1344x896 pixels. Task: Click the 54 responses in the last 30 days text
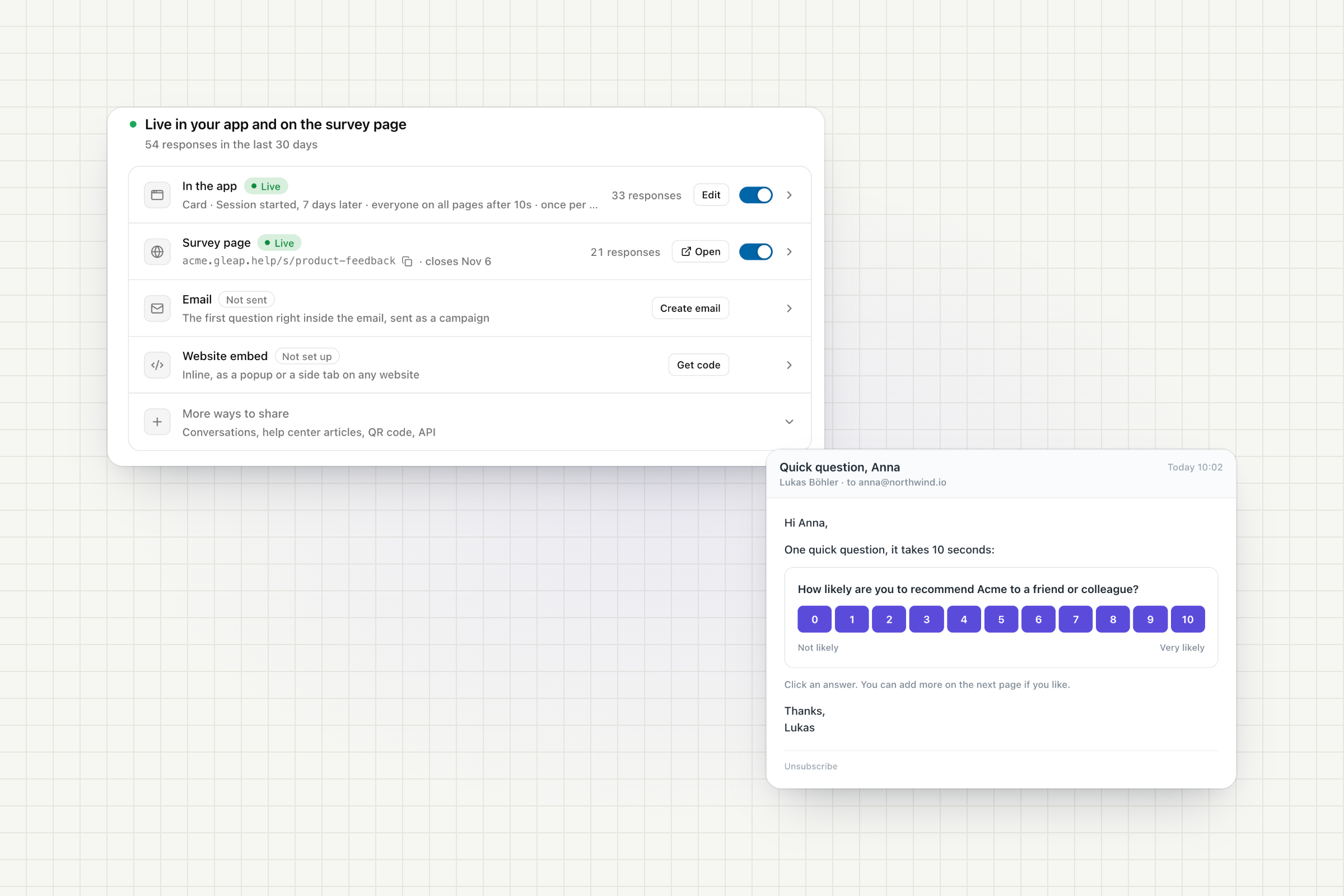(x=231, y=144)
